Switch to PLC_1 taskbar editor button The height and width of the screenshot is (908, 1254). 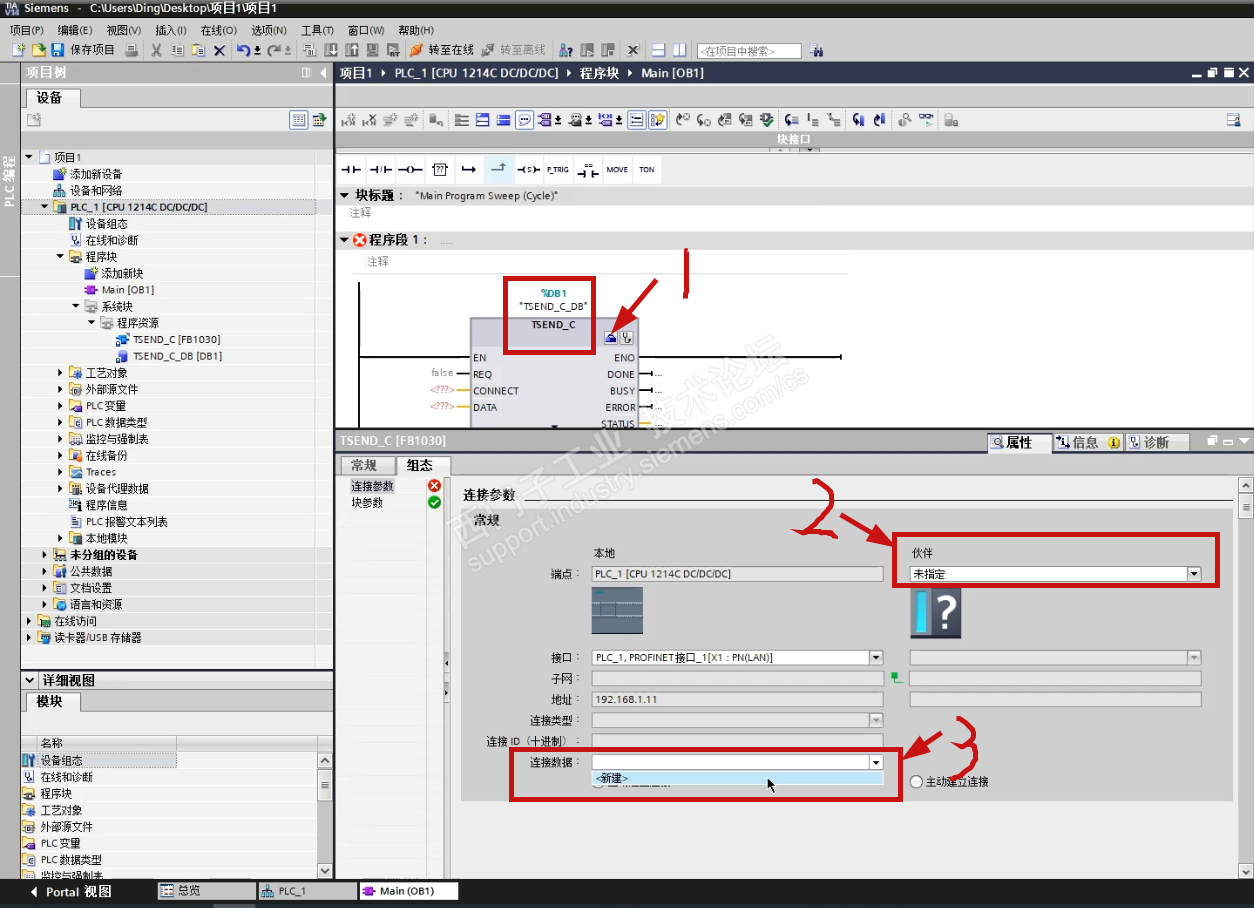pos(307,891)
